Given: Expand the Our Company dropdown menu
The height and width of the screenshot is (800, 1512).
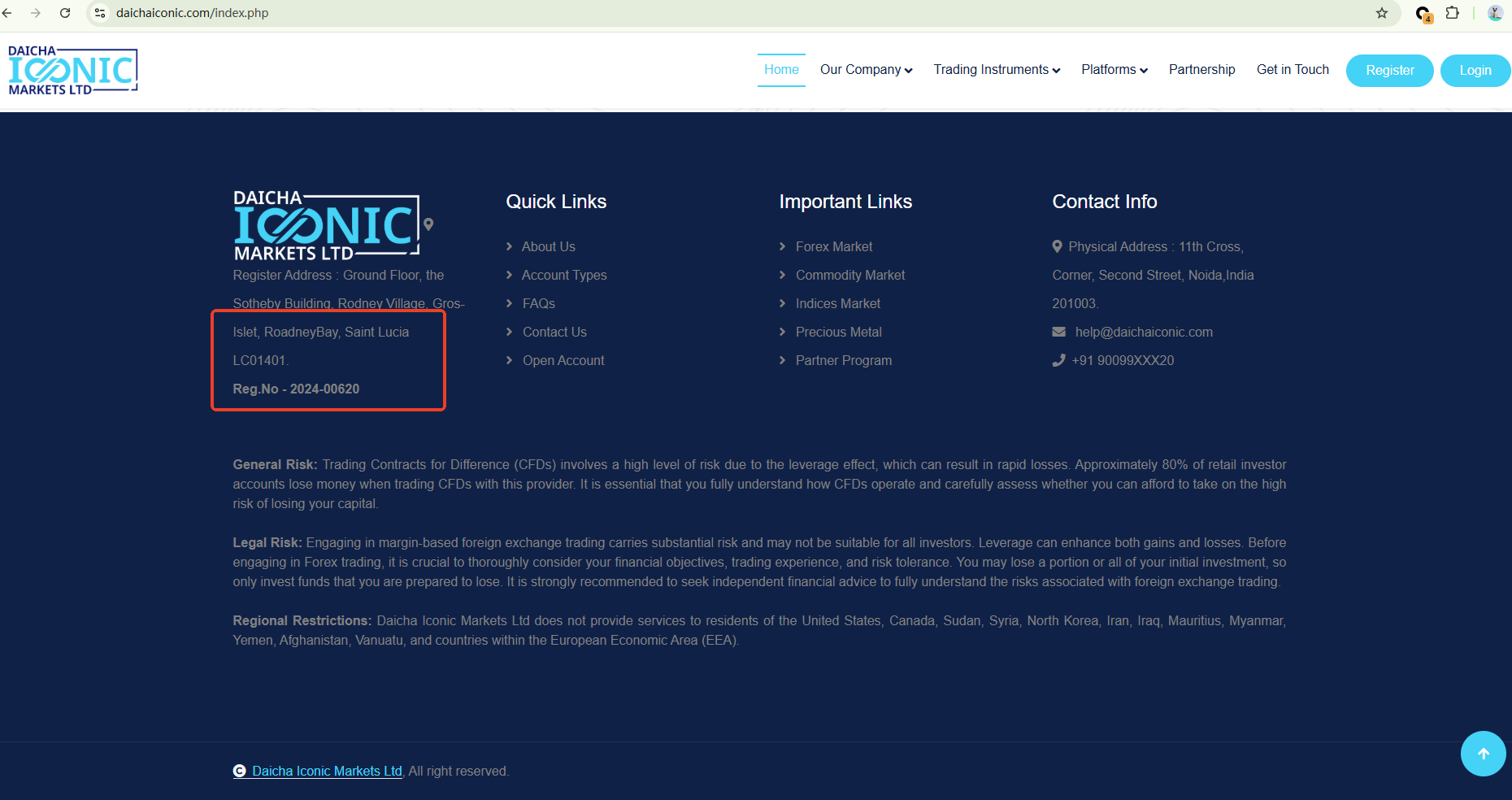Looking at the screenshot, I should 867,70.
